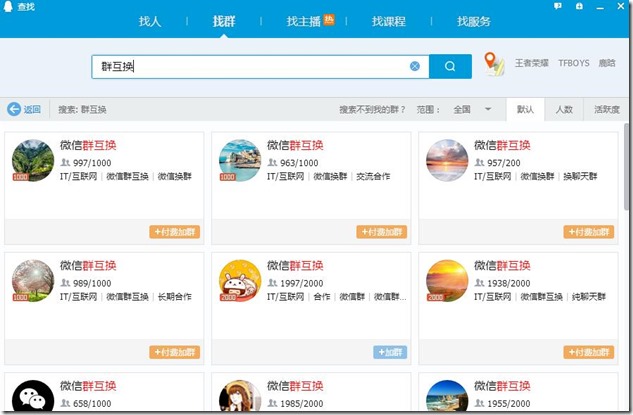The width and height of the screenshot is (633, 415).
Task: Click the 王者荣耀 hot search link
Action: (x=531, y=63)
